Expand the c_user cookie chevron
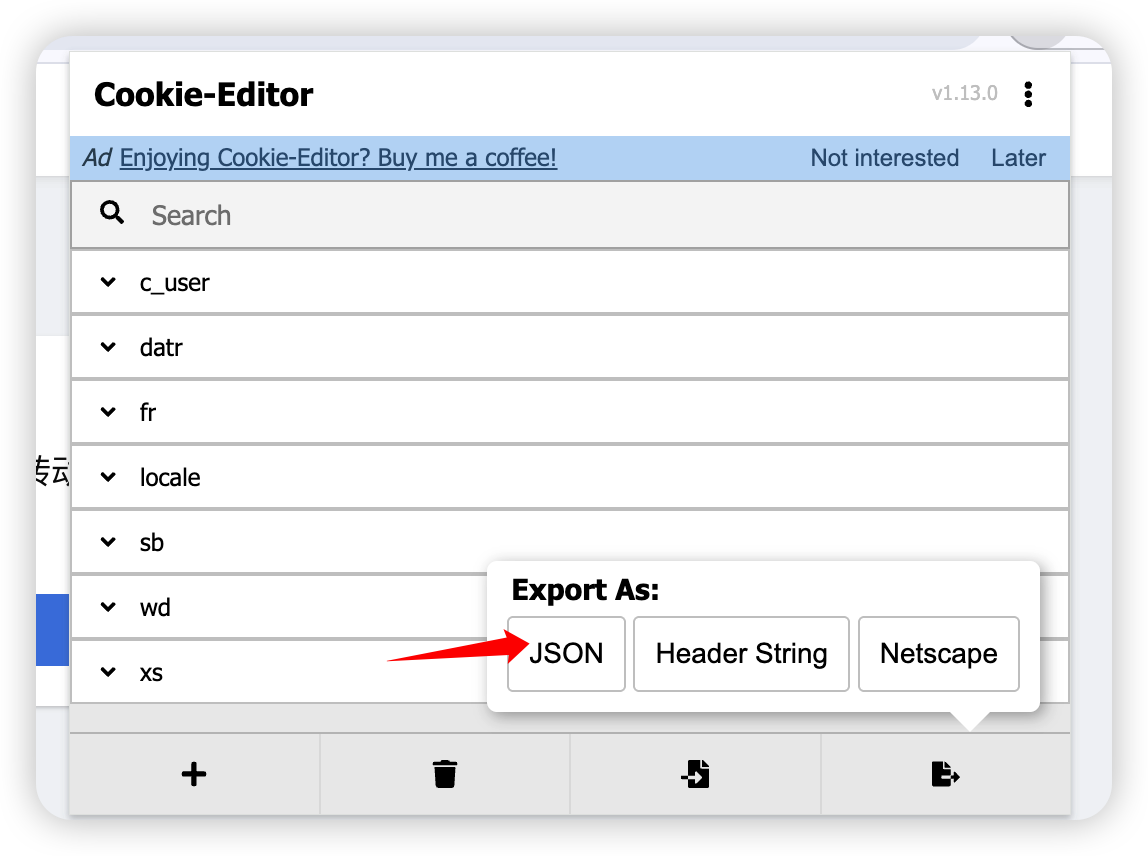1148x856 pixels. tap(108, 283)
